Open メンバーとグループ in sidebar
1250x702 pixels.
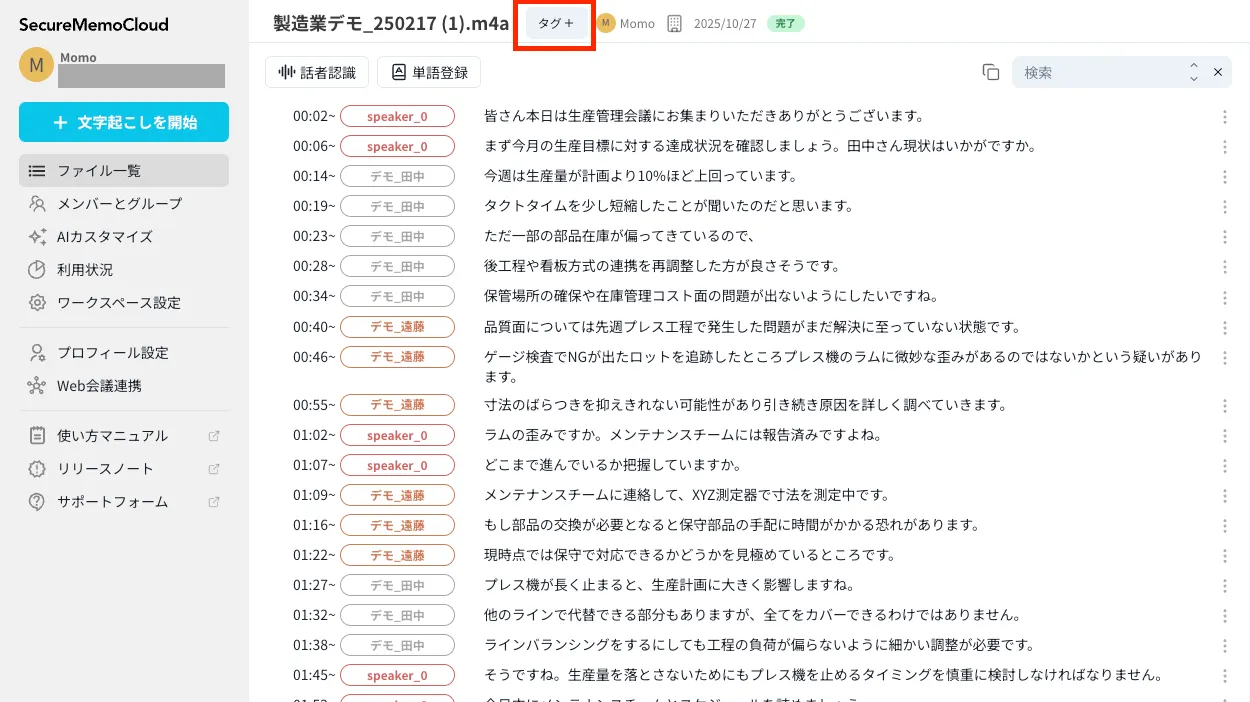[x=119, y=204]
